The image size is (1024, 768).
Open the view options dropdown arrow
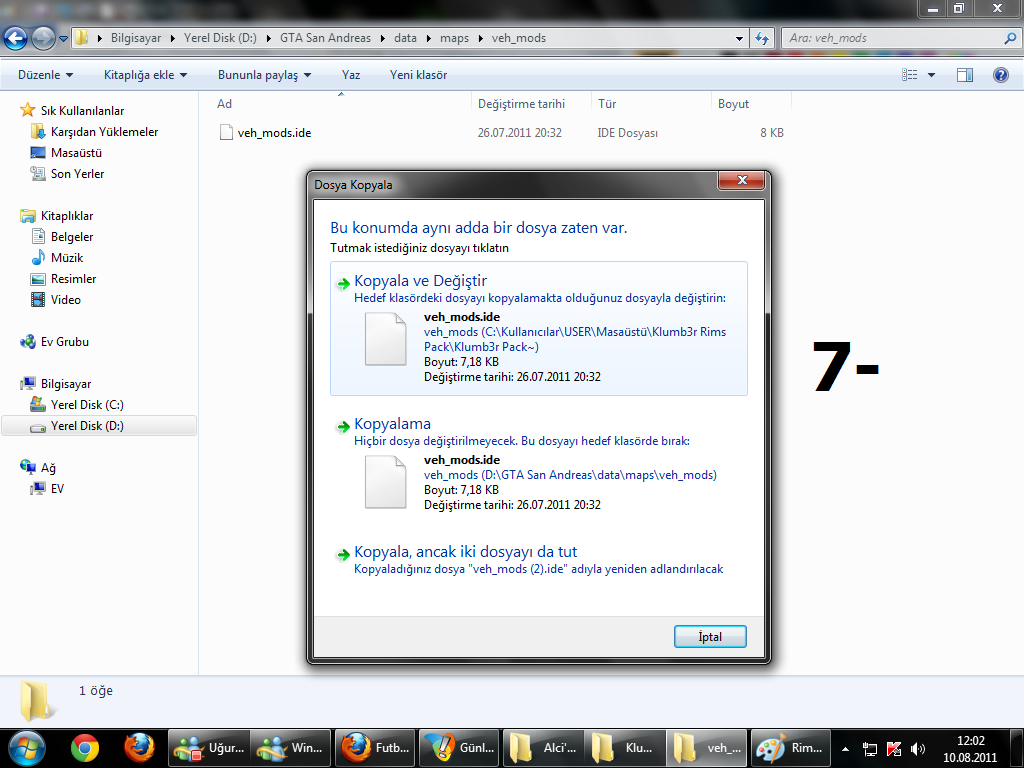pyautogui.click(x=931, y=75)
